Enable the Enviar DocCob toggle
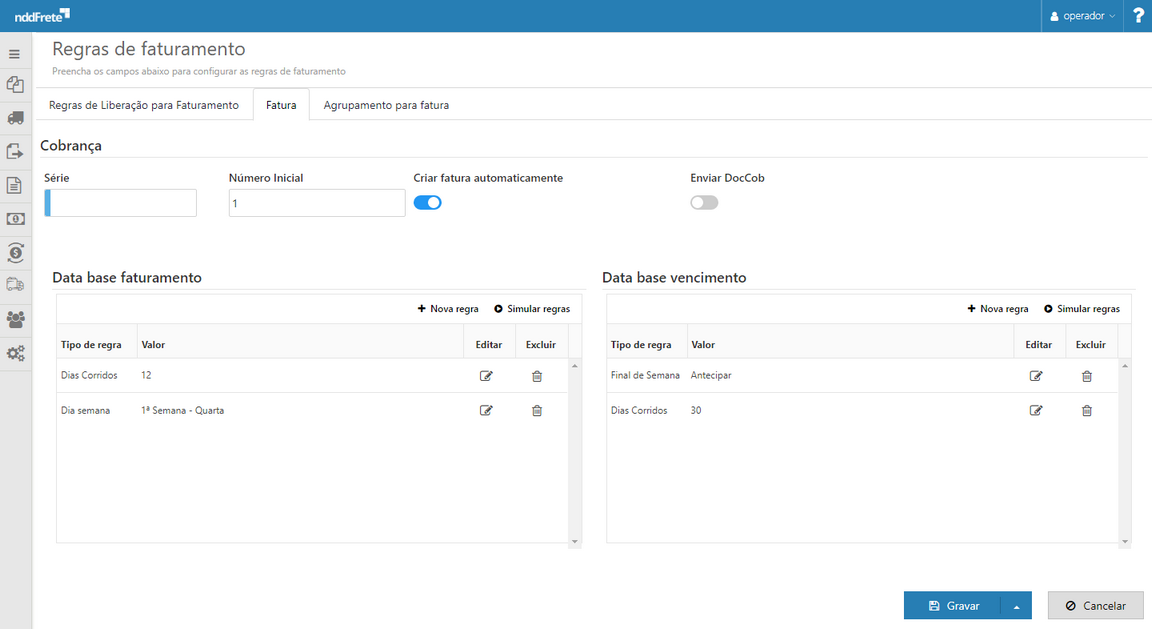This screenshot has height=629, width=1152. (x=704, y=203)
